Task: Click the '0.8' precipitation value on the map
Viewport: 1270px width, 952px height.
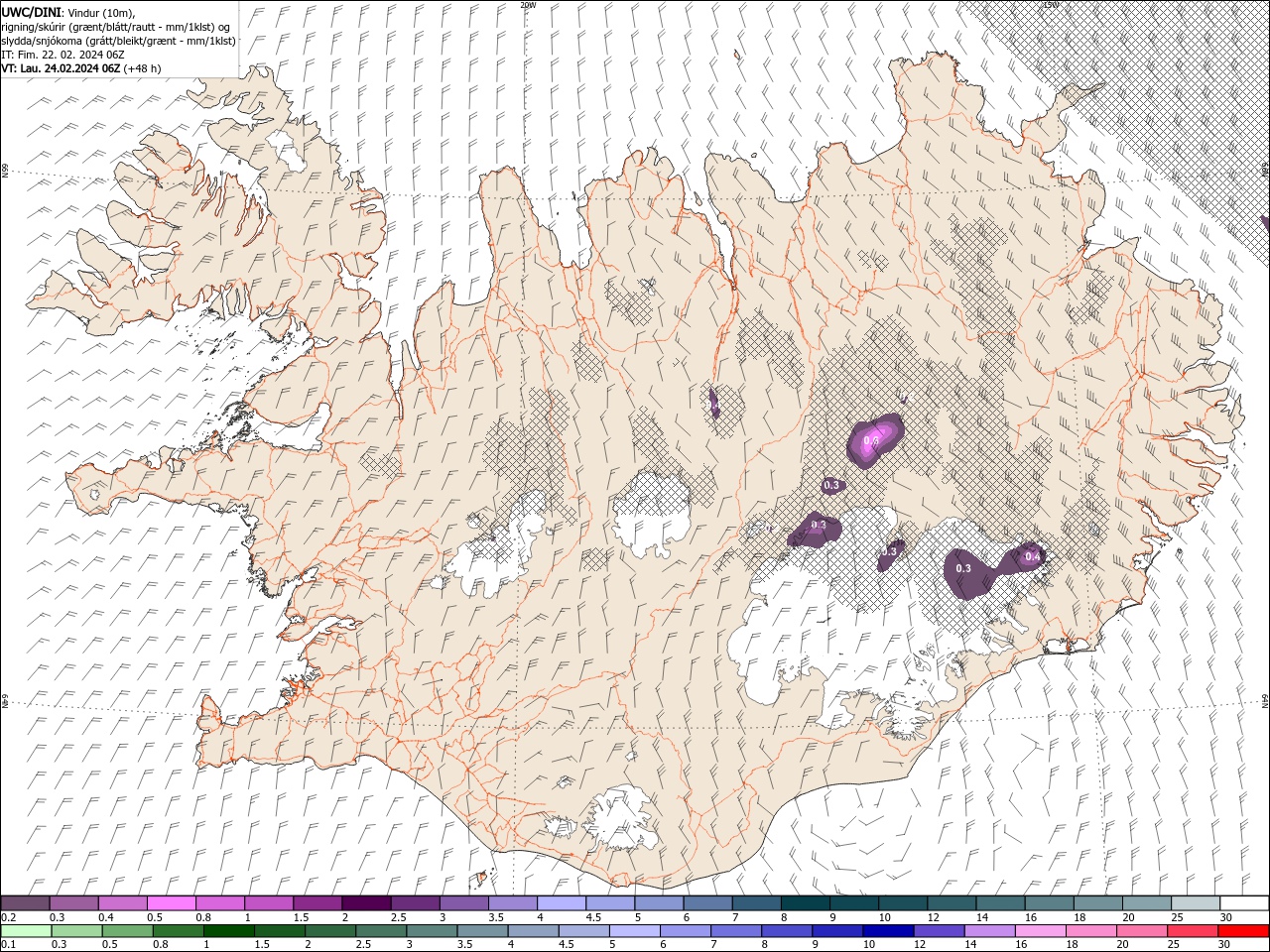Action: tap(872, 440)
